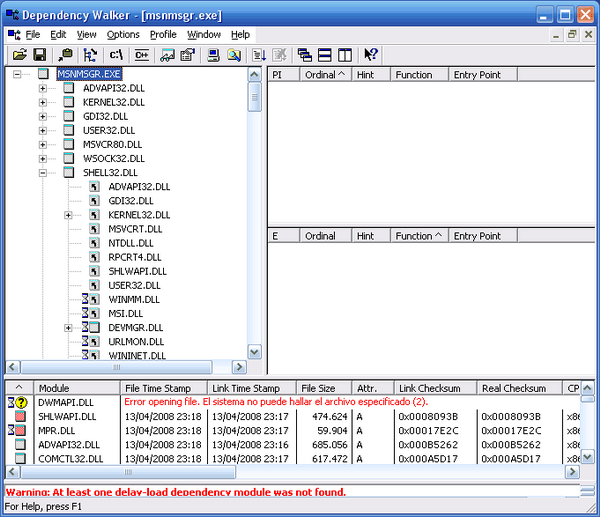This screenshot has width=600, height=517.
Task: Expand the DEVMGR.DLL node
Action: (68, 328)
